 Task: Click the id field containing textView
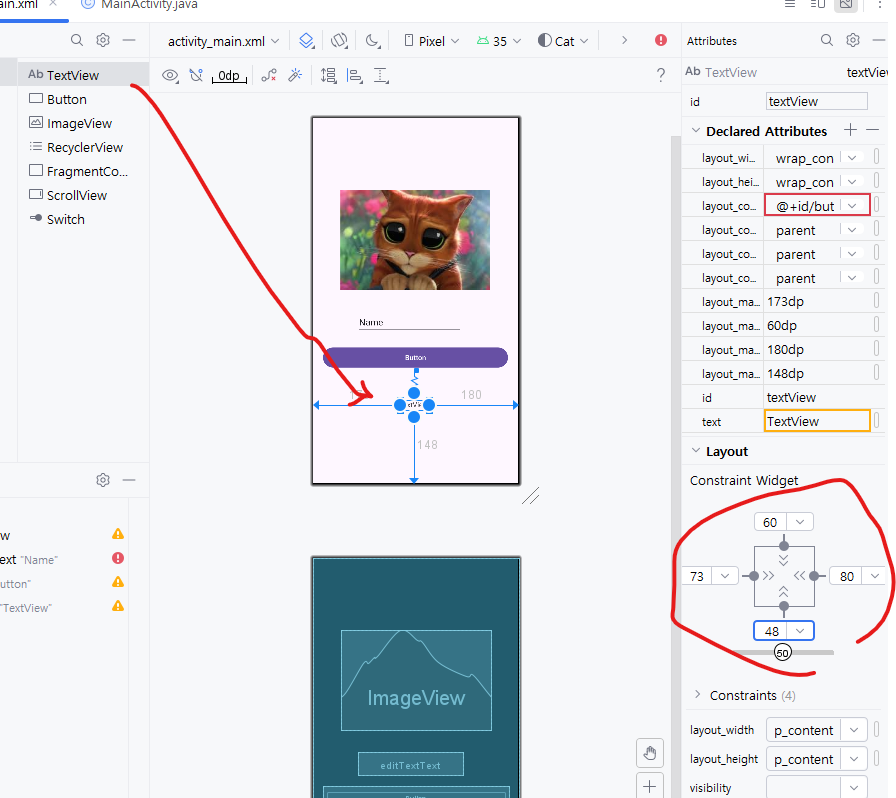pos(817,101)
